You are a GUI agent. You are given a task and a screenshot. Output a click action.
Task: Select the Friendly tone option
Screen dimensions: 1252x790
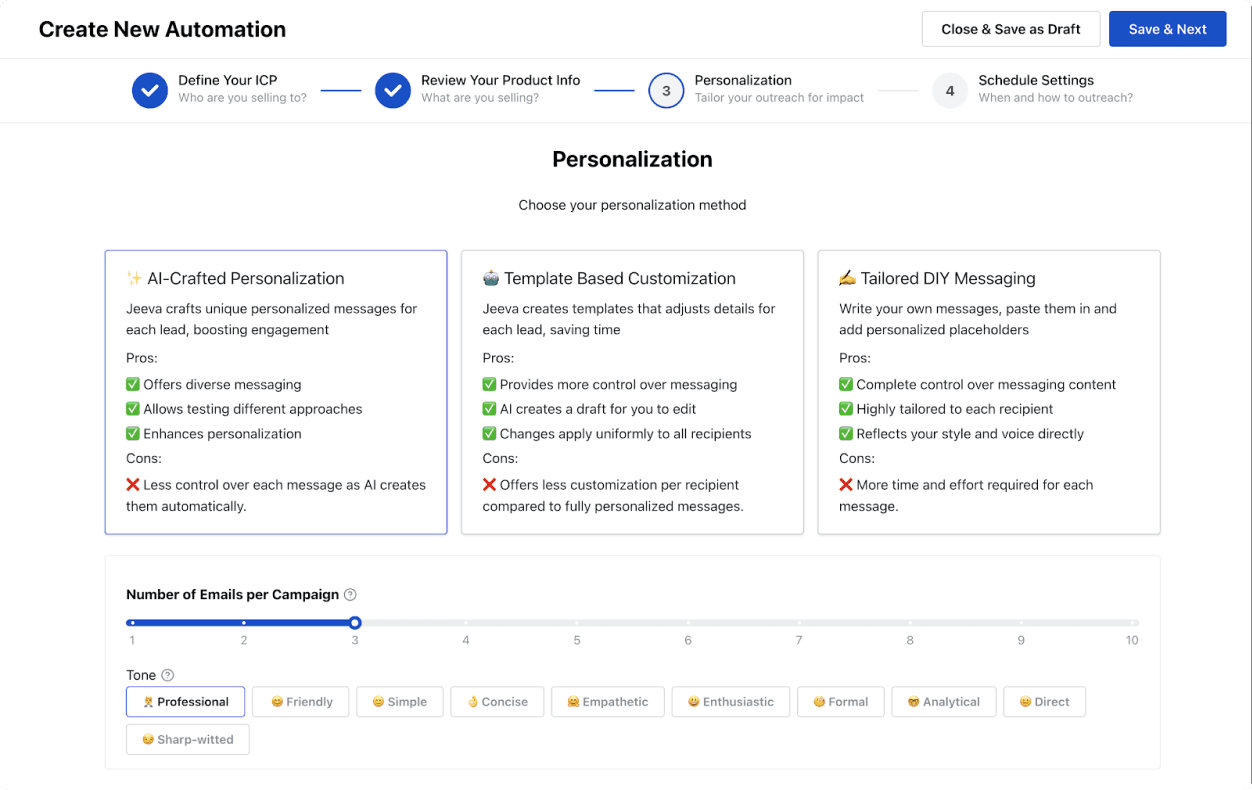pyautogui.click(x=300, y=702)
